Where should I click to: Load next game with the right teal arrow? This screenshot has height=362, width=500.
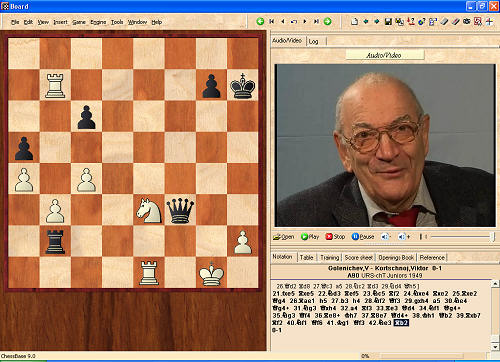[x=377, y=22]
